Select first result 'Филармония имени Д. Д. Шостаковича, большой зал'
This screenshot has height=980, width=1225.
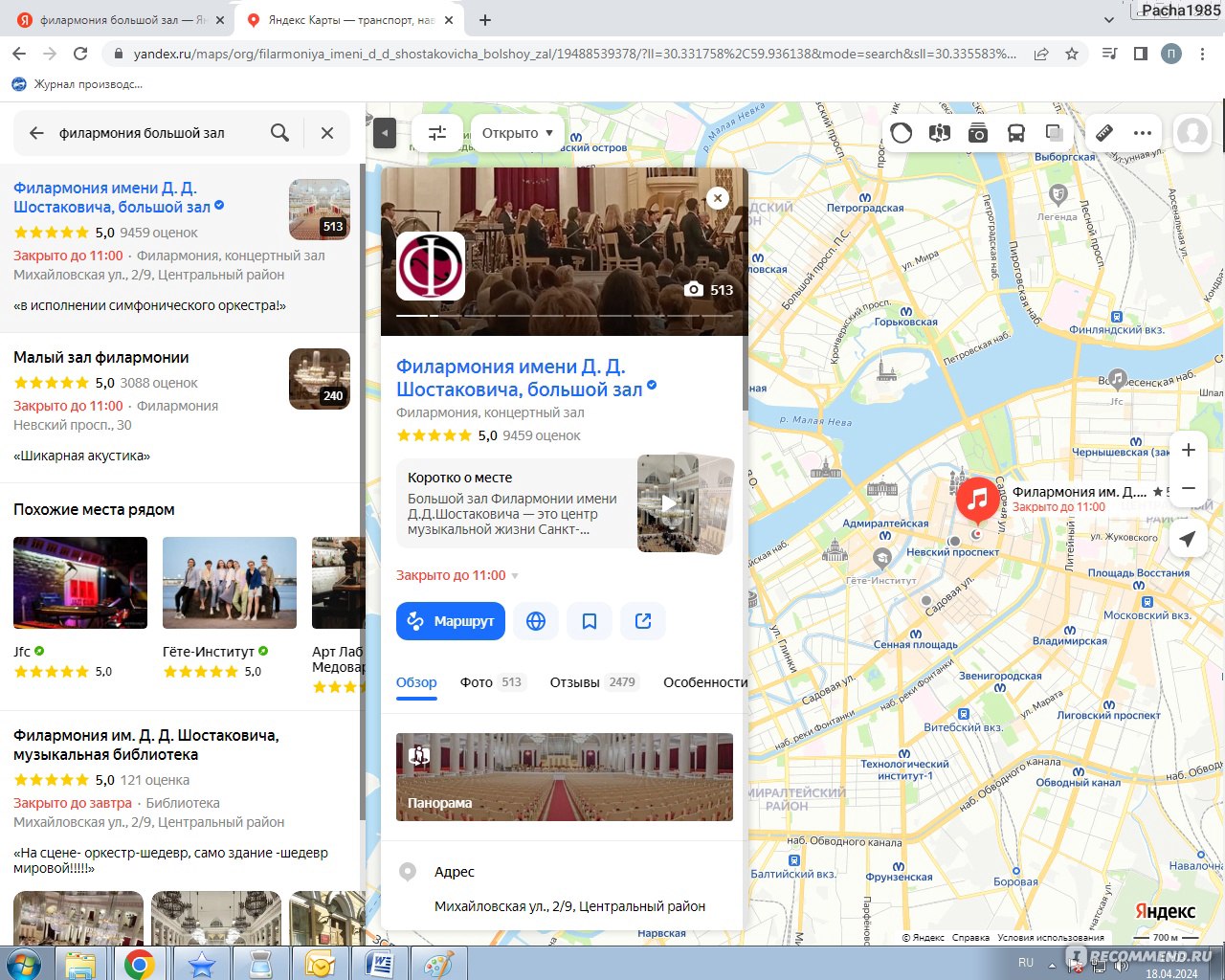coord(111,197)
